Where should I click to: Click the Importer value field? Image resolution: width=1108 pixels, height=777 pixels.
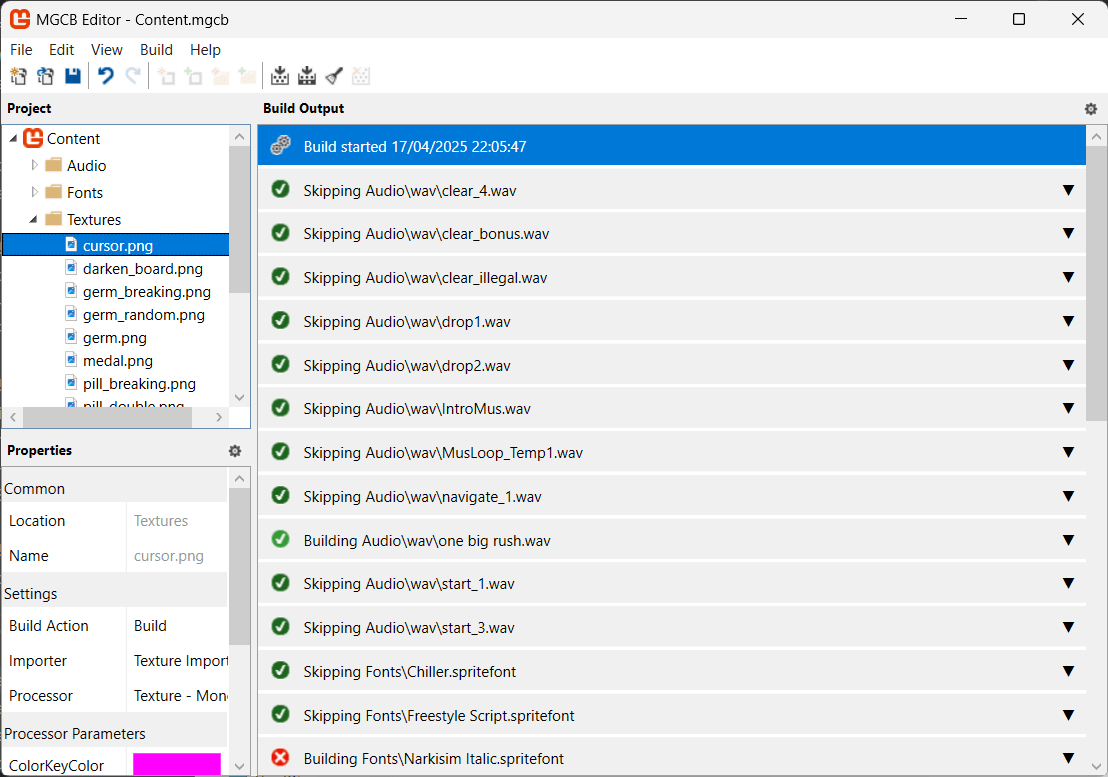pos(177,660)
